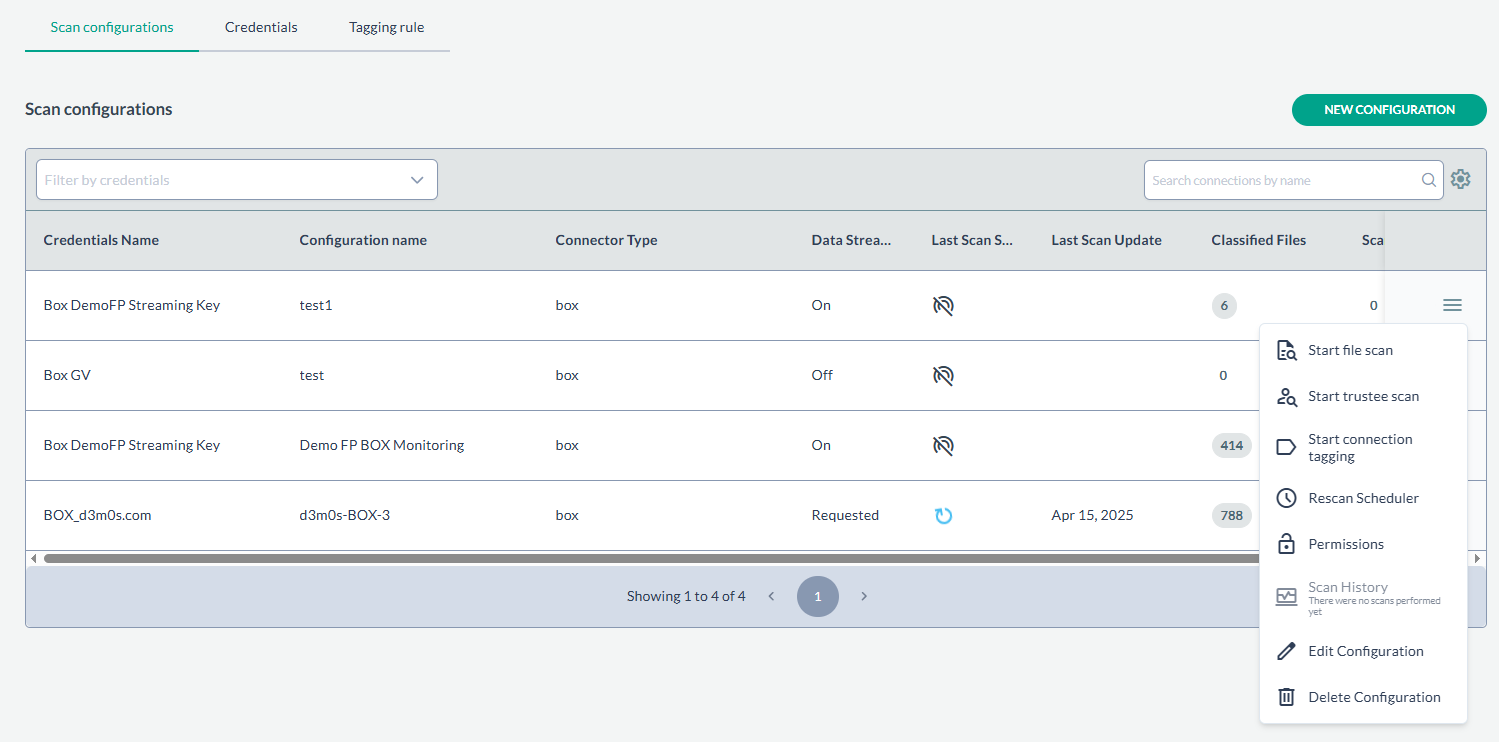
Task: Click the Edit Configuration pencil icon
Action: [1287, 651]
